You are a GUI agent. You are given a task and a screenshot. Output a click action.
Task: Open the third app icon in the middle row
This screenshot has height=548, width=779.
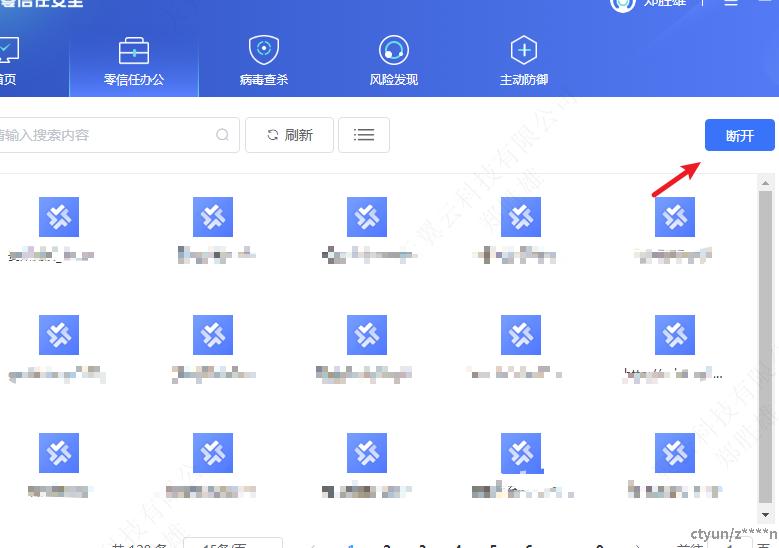pos(367,335)
